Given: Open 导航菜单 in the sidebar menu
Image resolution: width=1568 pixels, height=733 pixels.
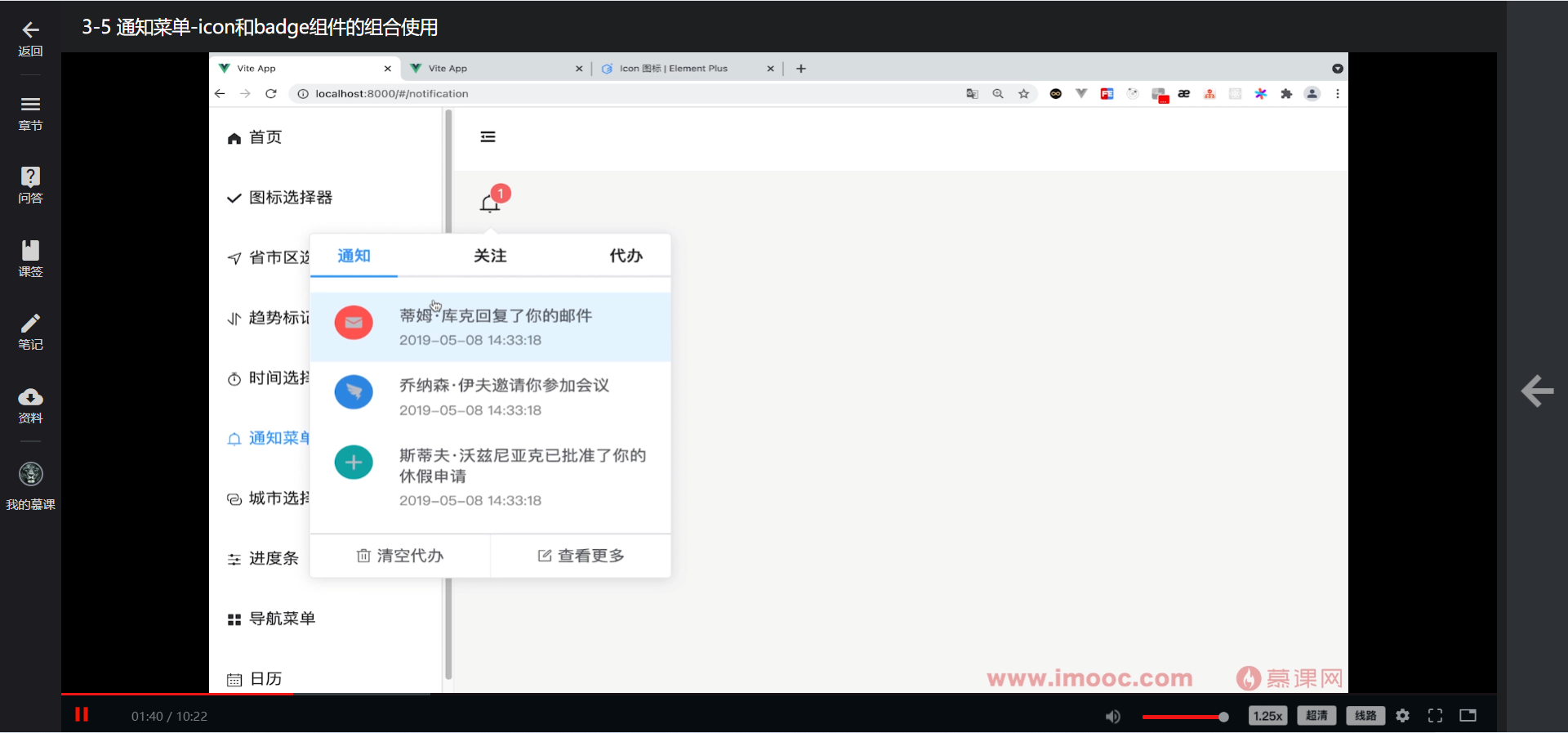Looking at the screenshot, I should 271,619.
